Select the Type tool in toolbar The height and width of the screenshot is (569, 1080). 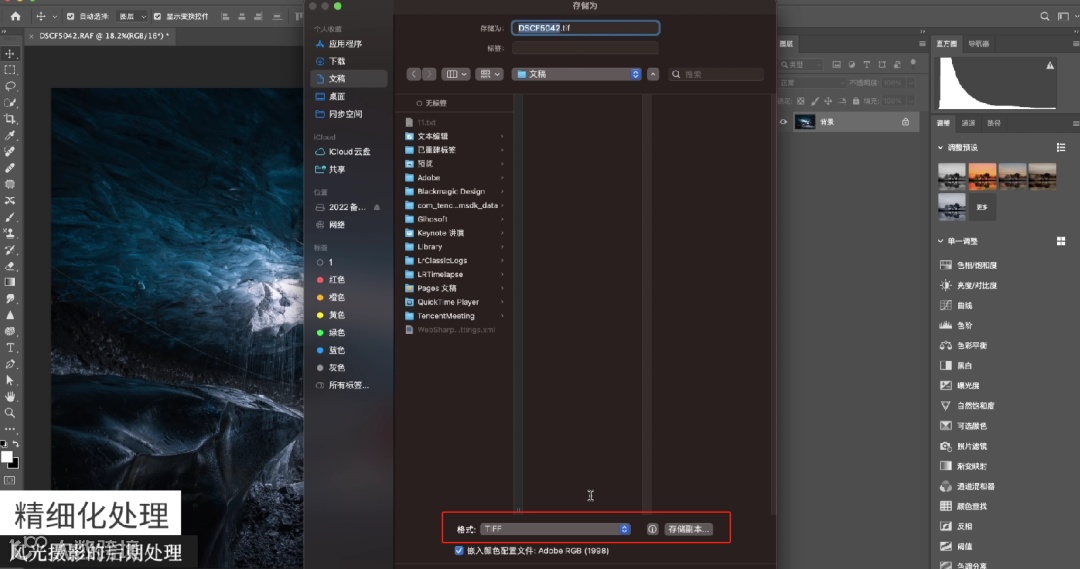click(x=10, y=347)
